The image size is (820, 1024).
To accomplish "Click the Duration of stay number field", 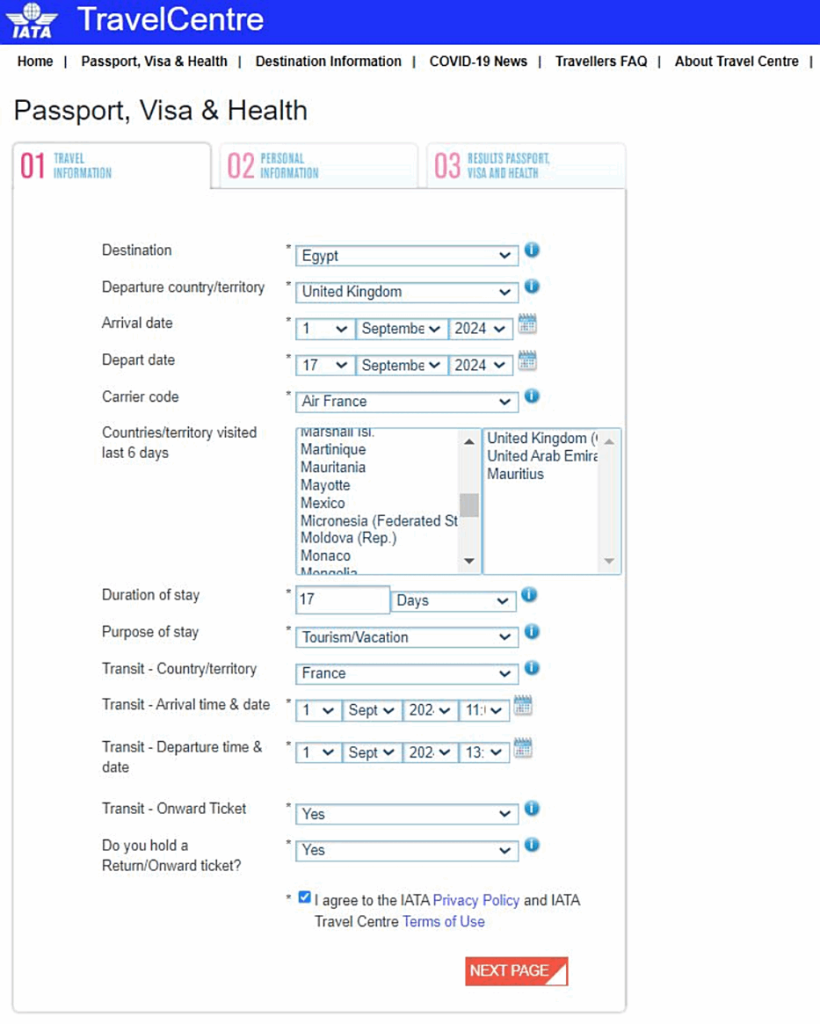I will 342,601.
